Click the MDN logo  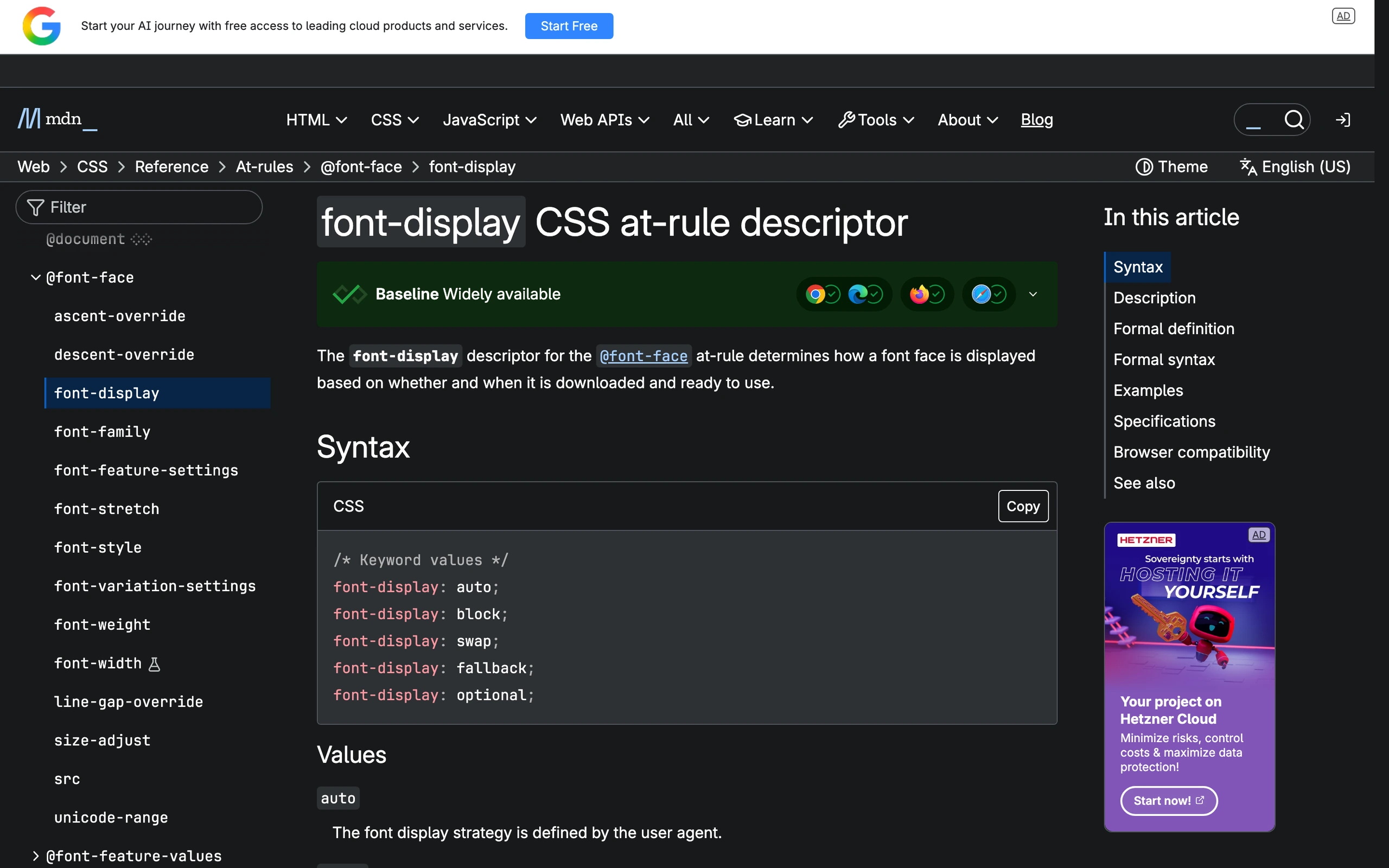(x=58, y=119)
